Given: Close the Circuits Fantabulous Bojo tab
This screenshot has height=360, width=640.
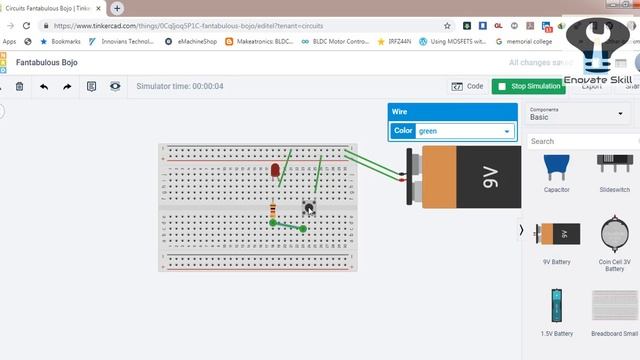Looking at the screenshot, I should [x=98, y=8].
